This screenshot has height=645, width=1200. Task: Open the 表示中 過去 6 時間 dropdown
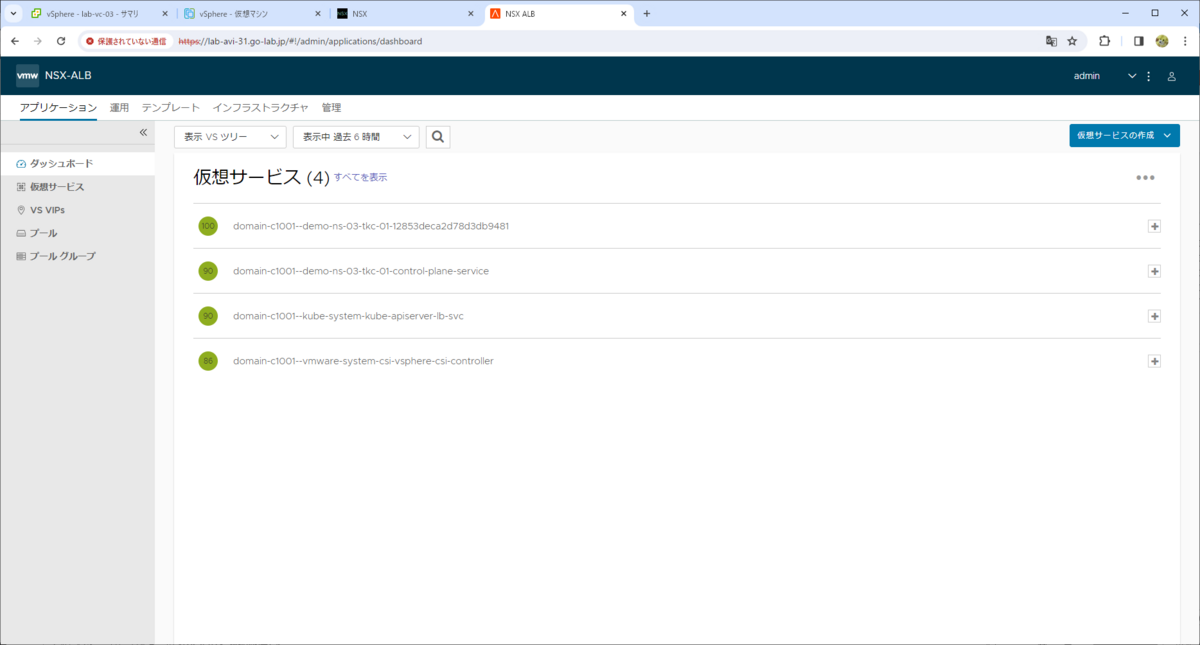tap(356, 137)
